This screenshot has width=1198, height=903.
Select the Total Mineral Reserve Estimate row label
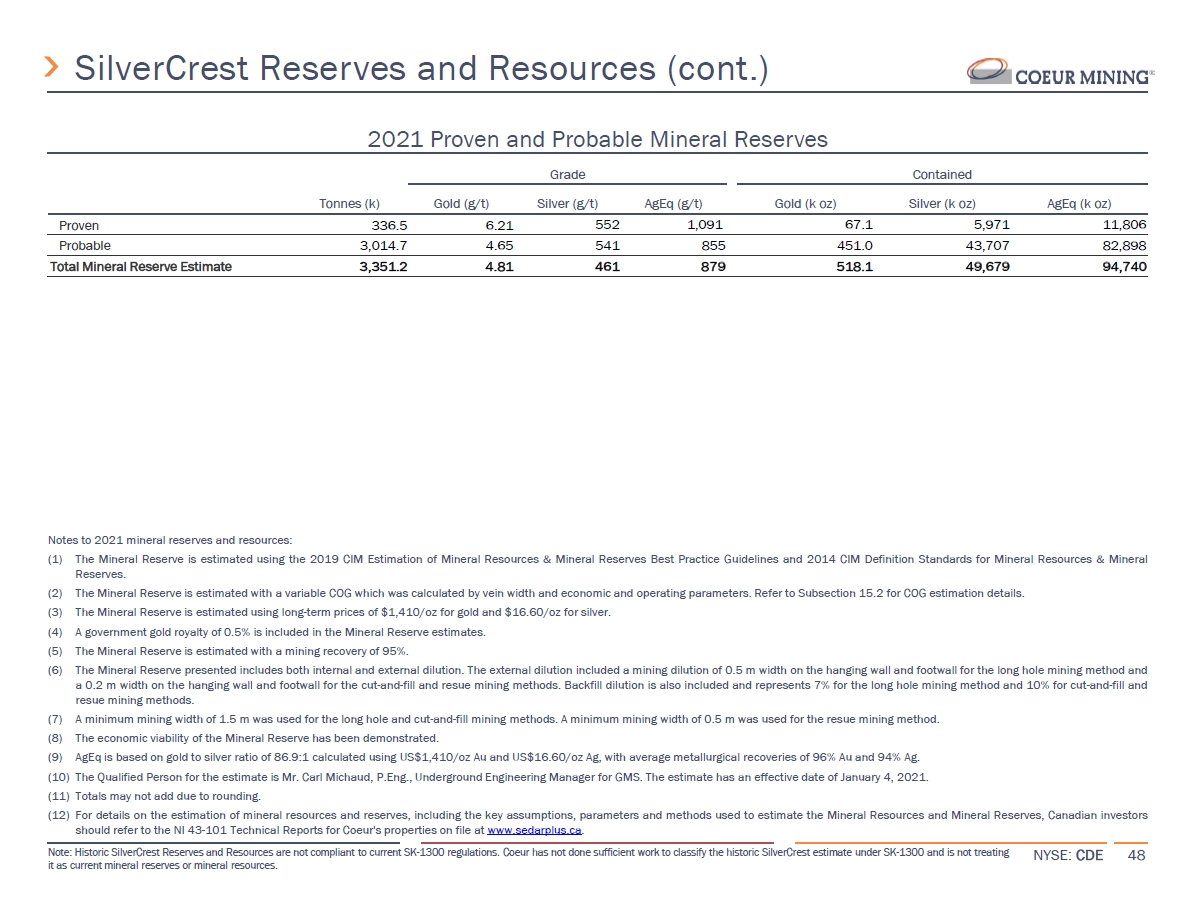pos(141,266)
